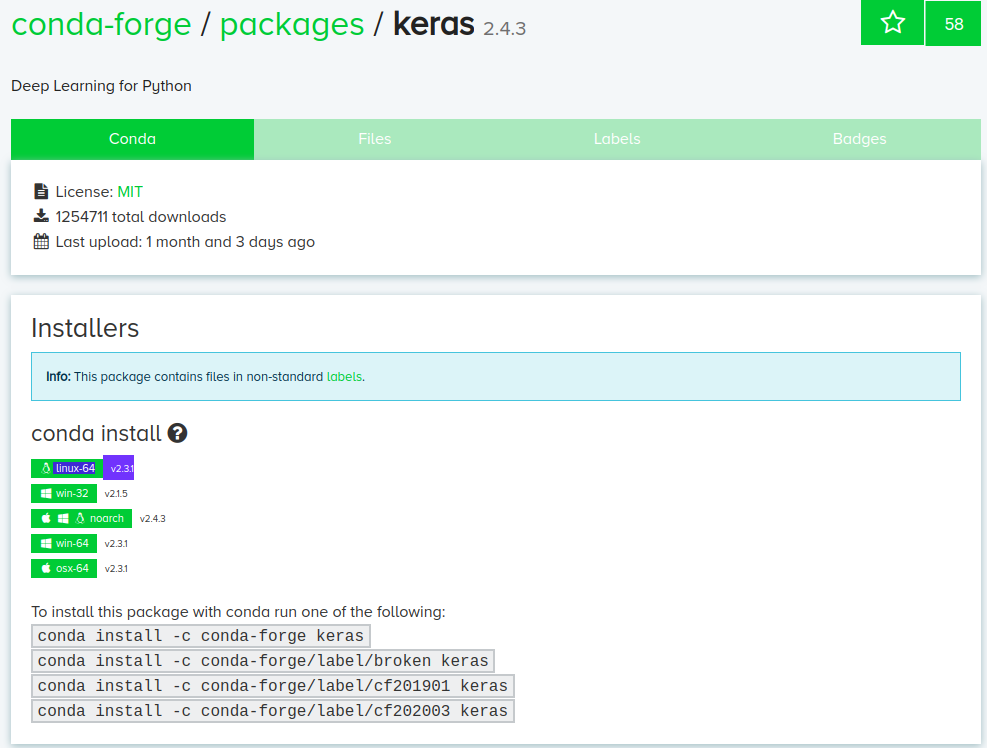Open the Labels tab

(x=618, y=139)
